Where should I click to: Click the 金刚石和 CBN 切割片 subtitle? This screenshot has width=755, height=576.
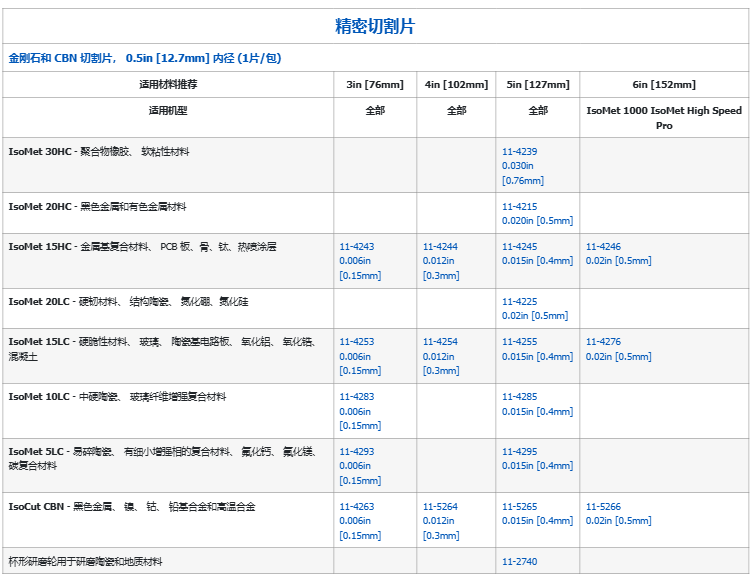click(x=145, y=58)
